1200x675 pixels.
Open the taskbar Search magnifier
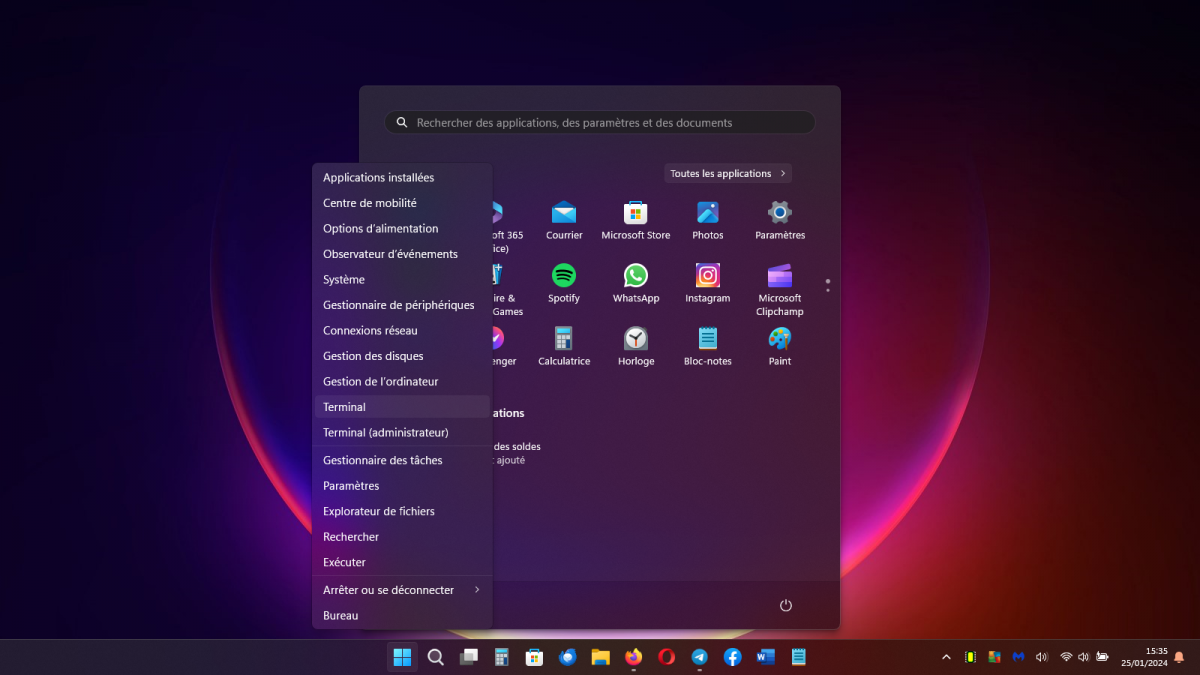coord(436,657)
